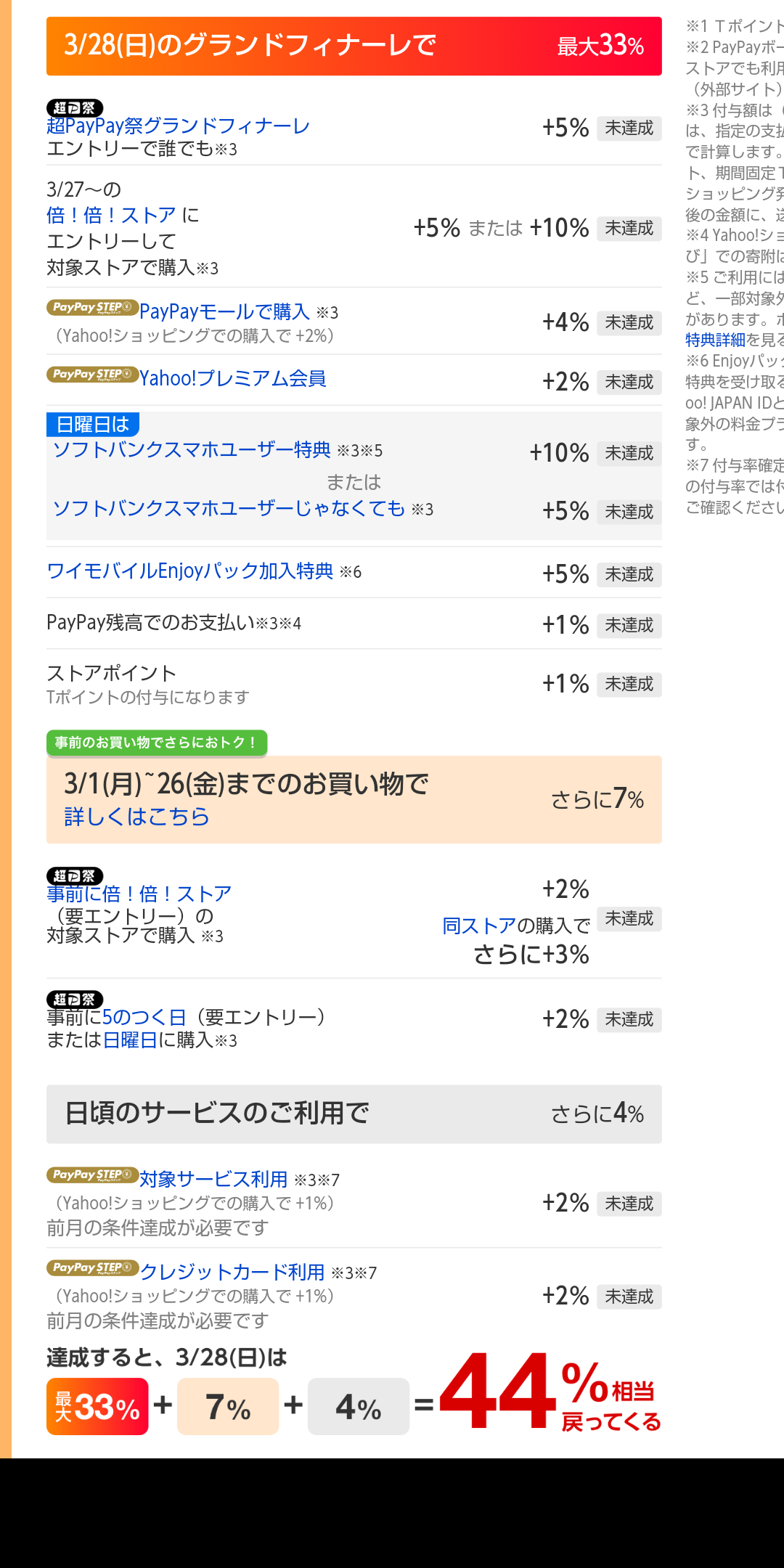Click 詳しくはこちら link
The width and height of the screenshot is (784, 1568).
click(136, 817)
